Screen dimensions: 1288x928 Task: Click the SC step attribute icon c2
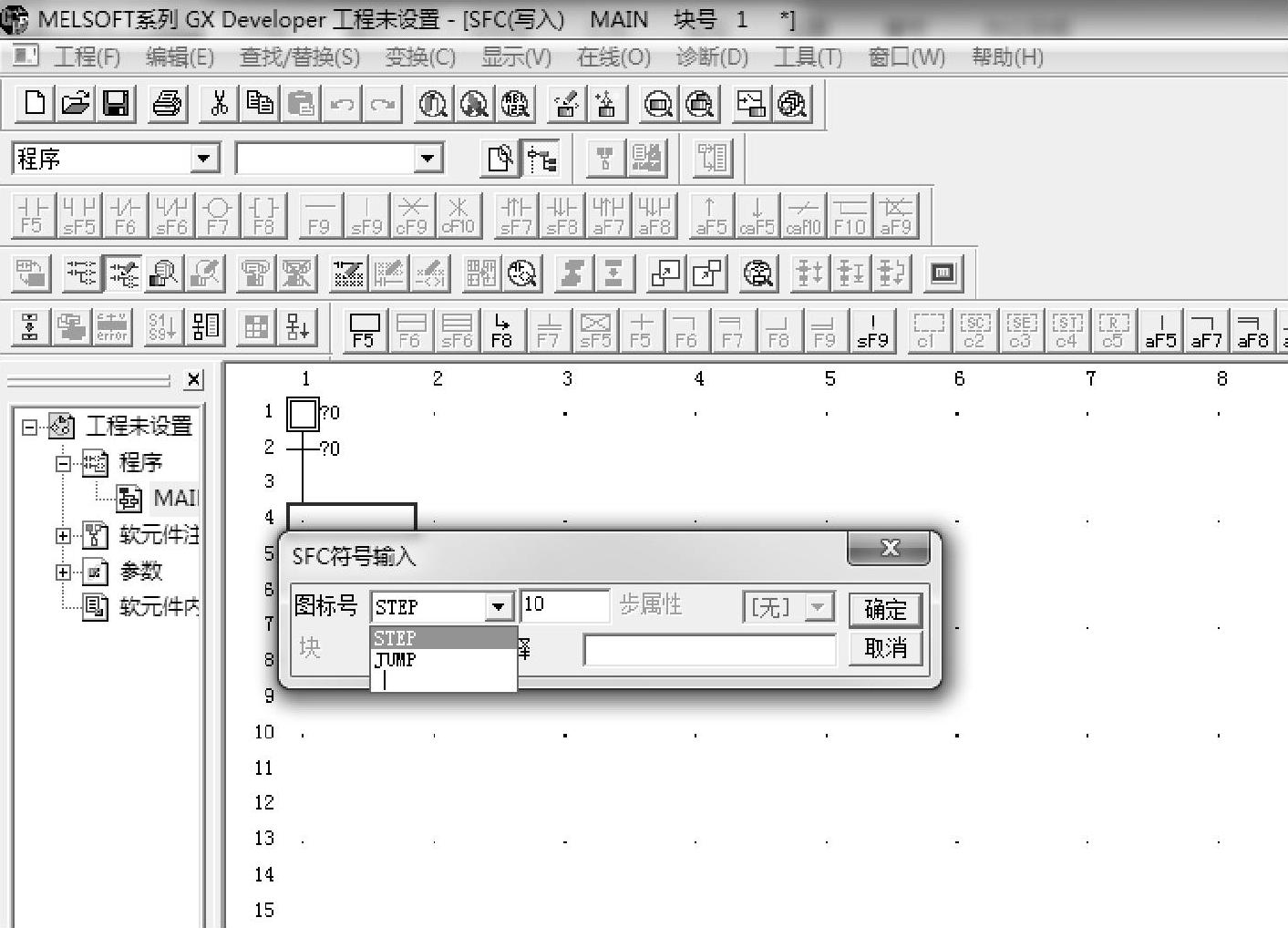(x=974, y=330)
